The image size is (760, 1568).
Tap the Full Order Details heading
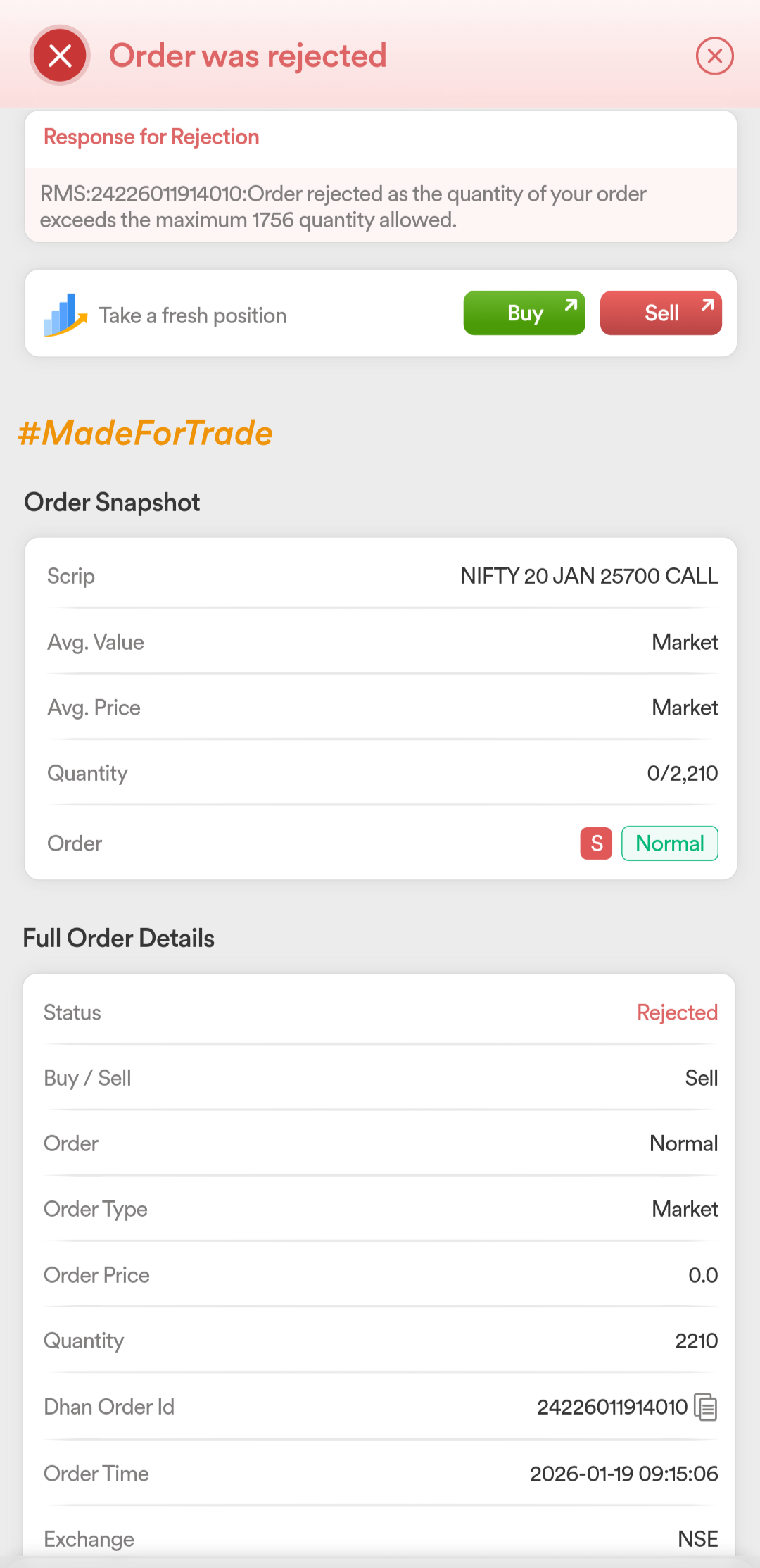coord(119,939)
